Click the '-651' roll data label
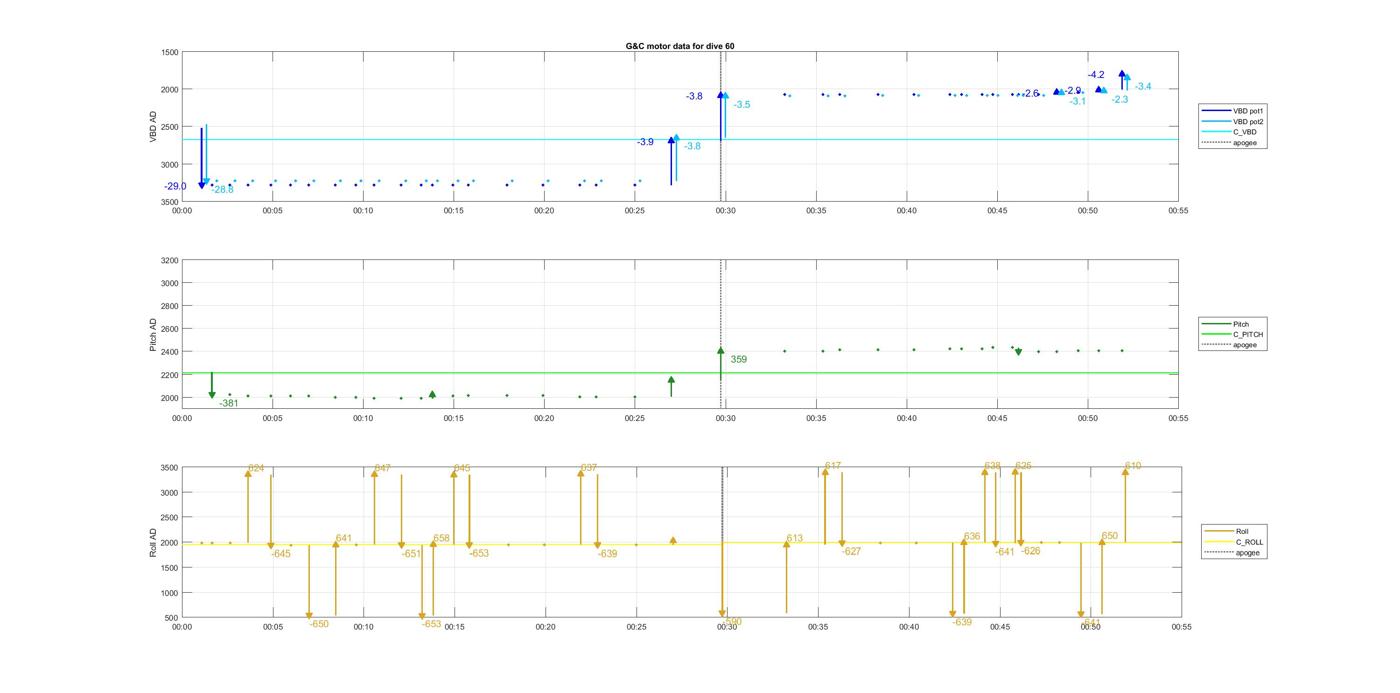Screen dimensions: 1400x693 click(x=411, y=554)
